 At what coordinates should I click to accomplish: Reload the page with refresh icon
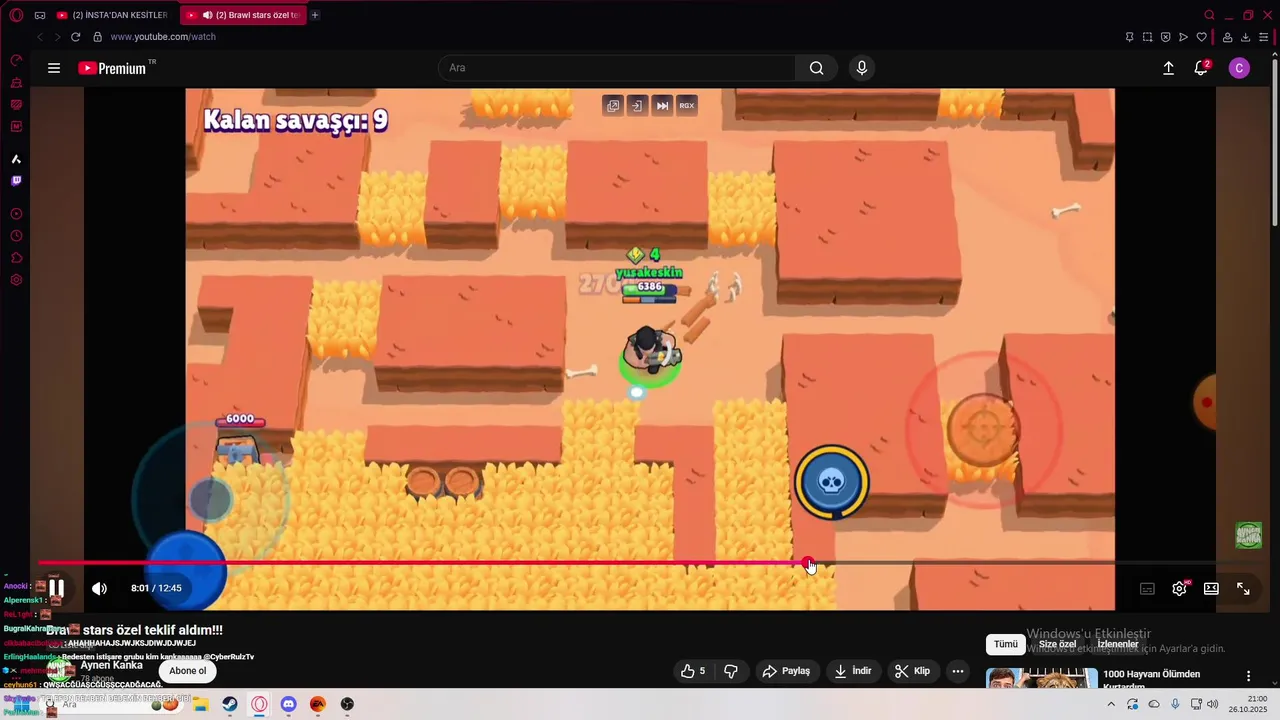[75, 37]
